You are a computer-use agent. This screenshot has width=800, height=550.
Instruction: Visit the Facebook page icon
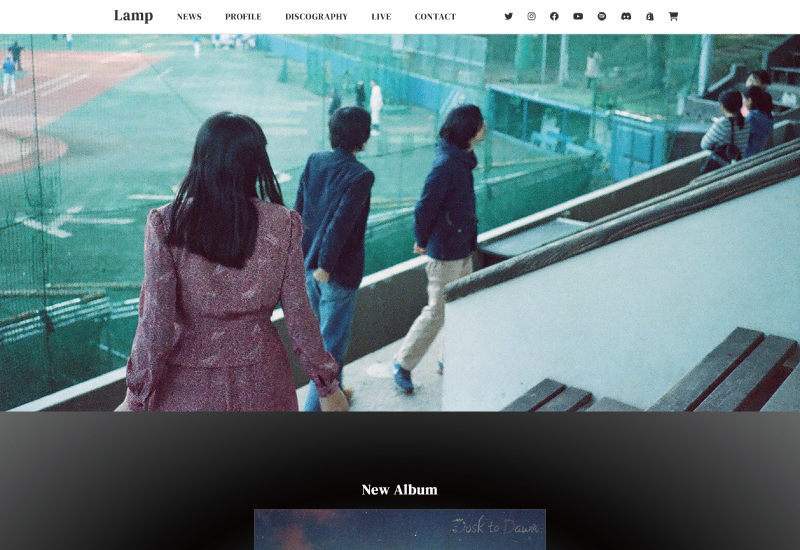click(x=554, y=17)
